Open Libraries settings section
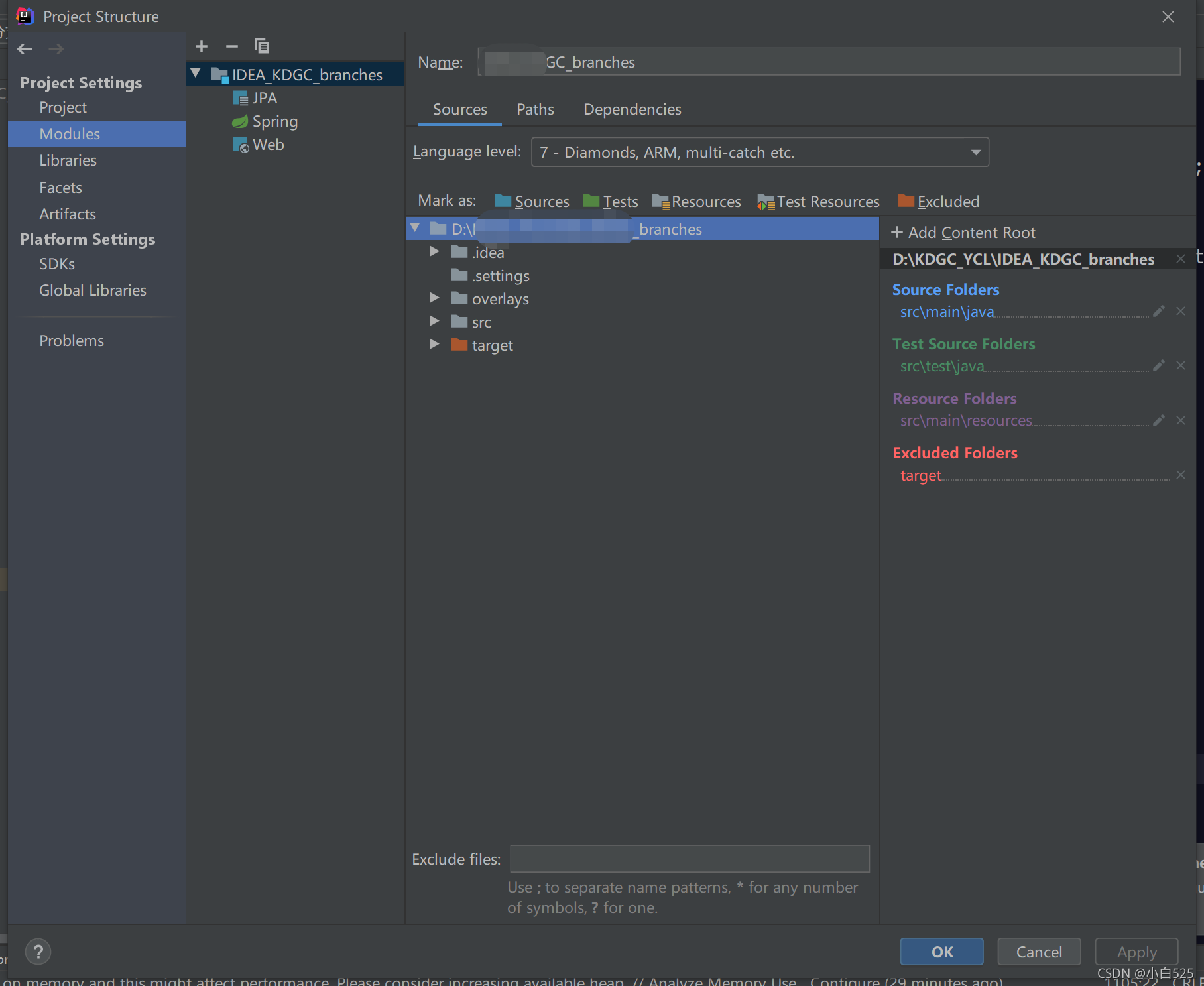This screenshot has height=986, width=1204. tap(68, 160)
